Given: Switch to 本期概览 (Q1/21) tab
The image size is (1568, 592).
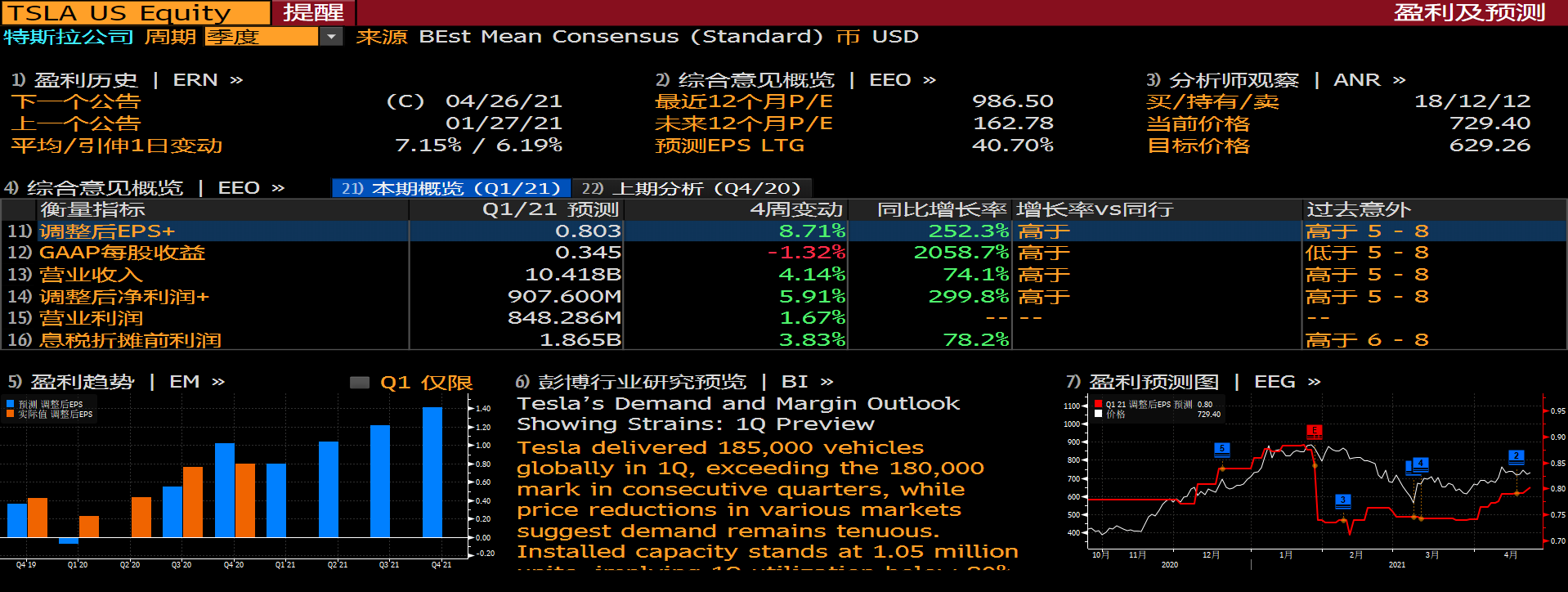Looking at the screenshot, I should click(x=451, y=188).
